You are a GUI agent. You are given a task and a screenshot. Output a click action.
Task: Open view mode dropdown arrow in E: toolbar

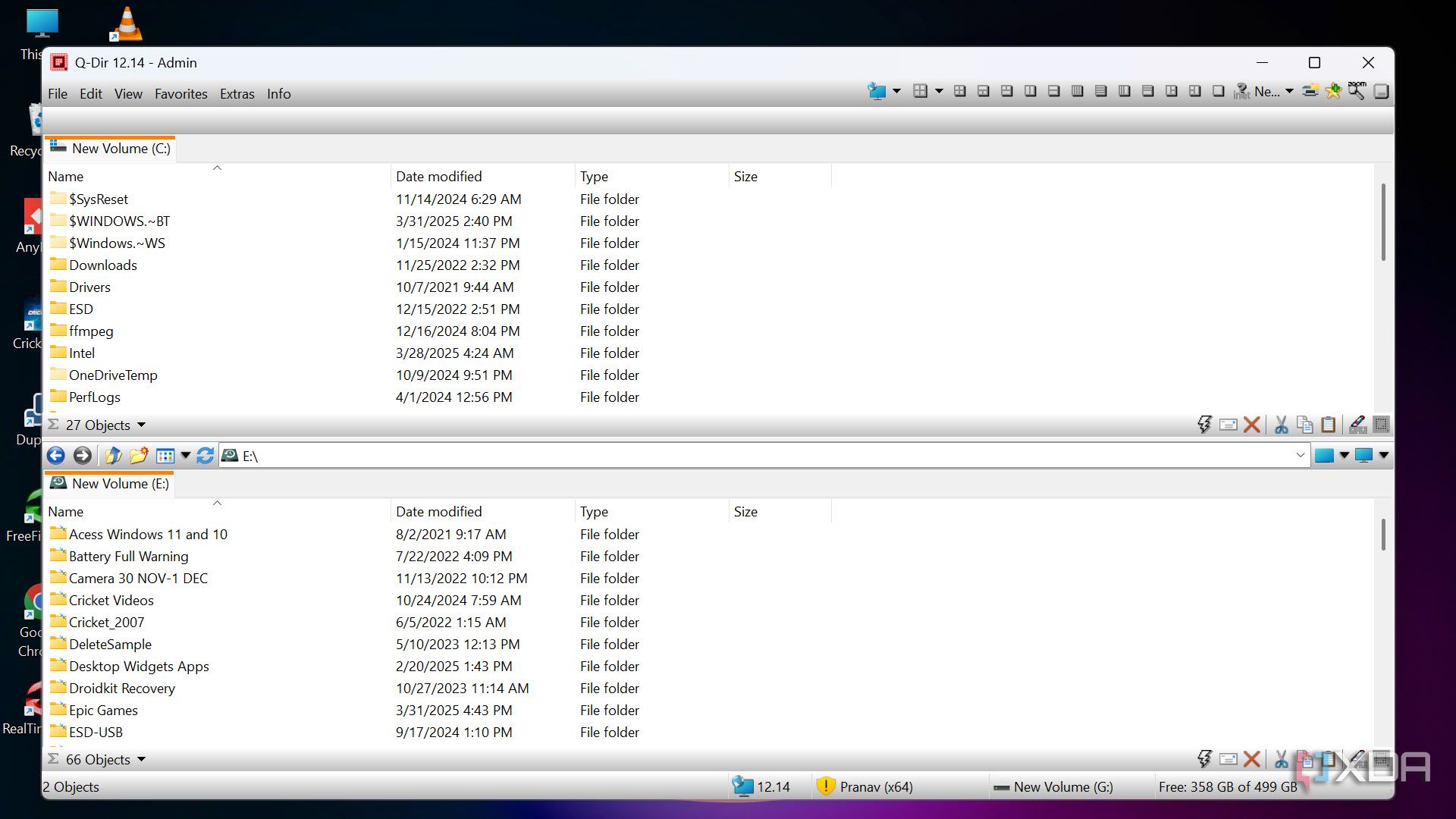coord(185,455)
